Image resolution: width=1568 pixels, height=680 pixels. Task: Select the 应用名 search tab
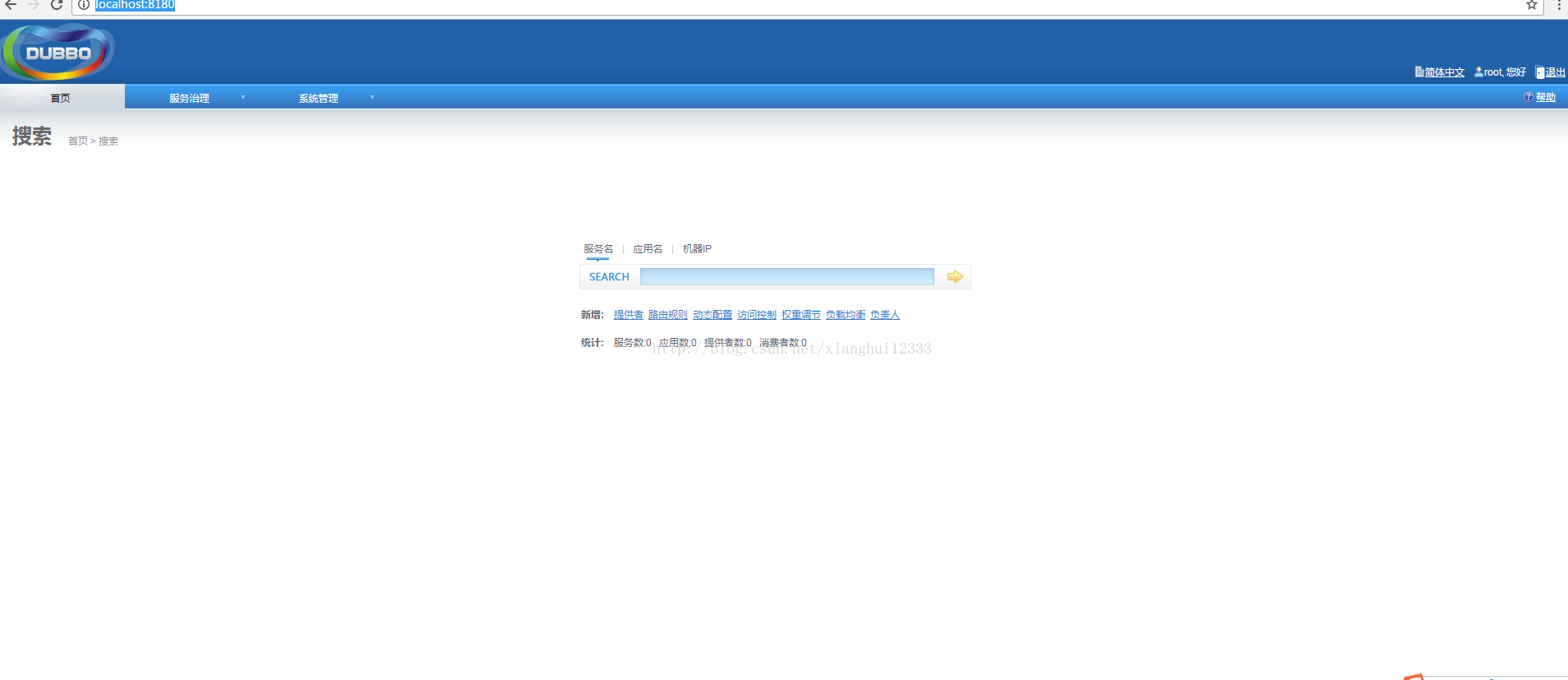point(648,248)
